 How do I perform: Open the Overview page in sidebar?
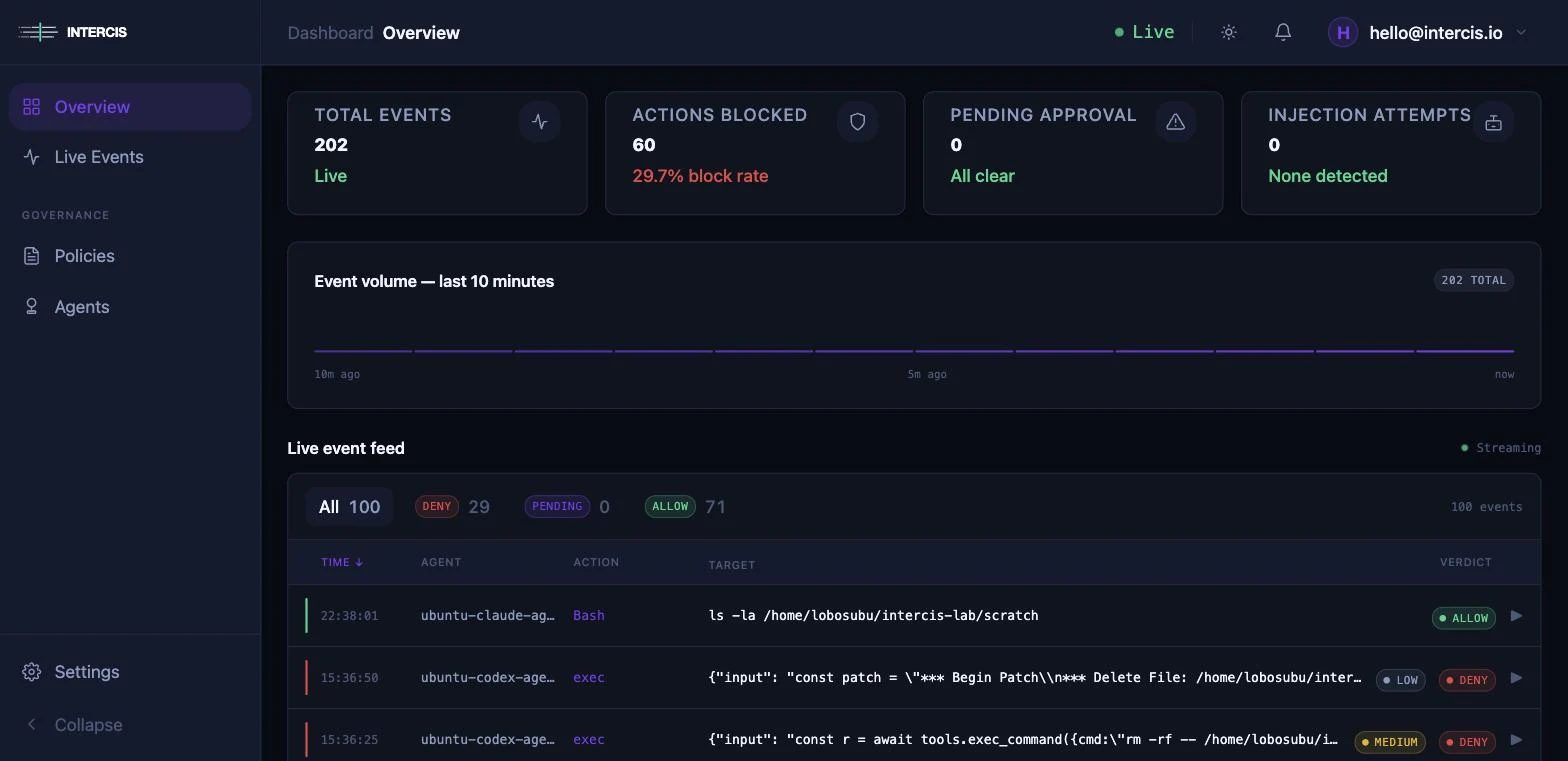coord(130,107)
